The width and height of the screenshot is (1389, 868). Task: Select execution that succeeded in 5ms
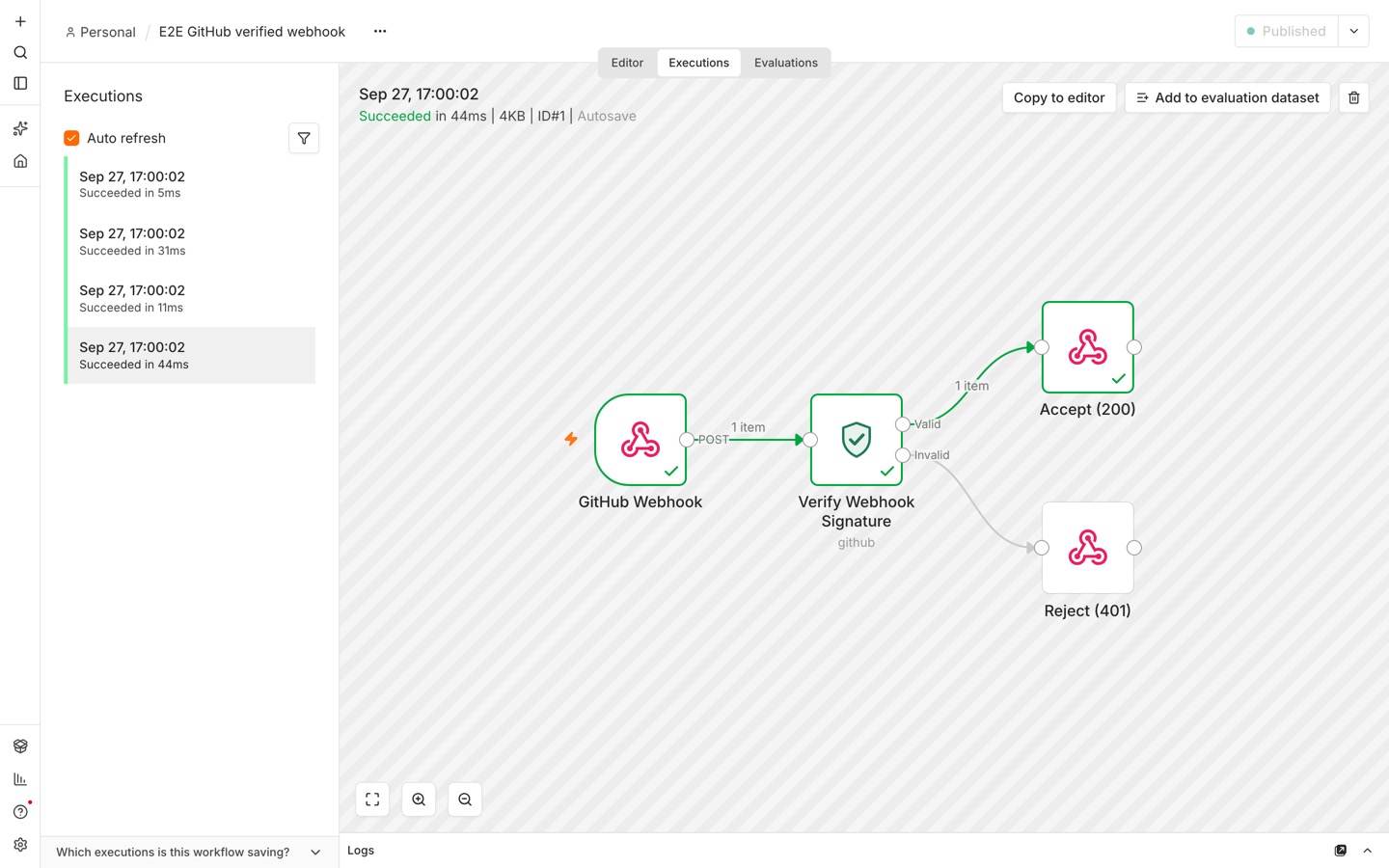click(x=191, y=184)
